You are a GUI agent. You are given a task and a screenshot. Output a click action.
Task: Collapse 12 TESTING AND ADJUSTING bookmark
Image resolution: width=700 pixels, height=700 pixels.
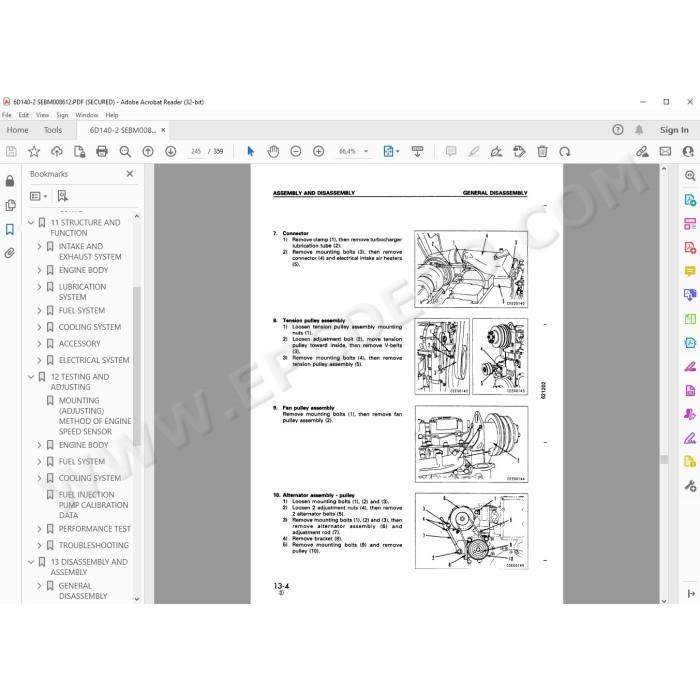point(31,377)
